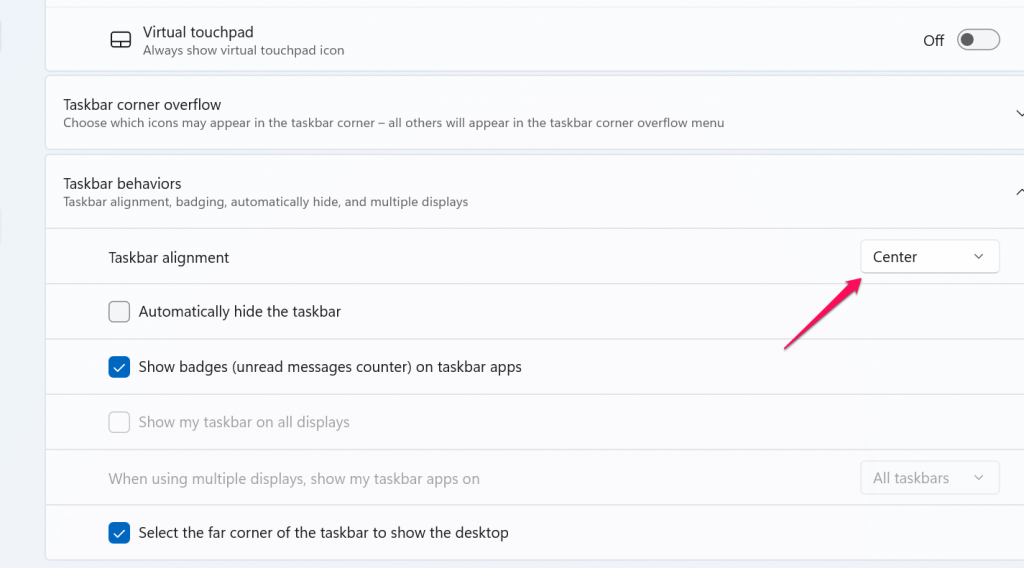Open the Taskbar alignment Center dropdown
1024x568 pixels.
click(929, 257)
